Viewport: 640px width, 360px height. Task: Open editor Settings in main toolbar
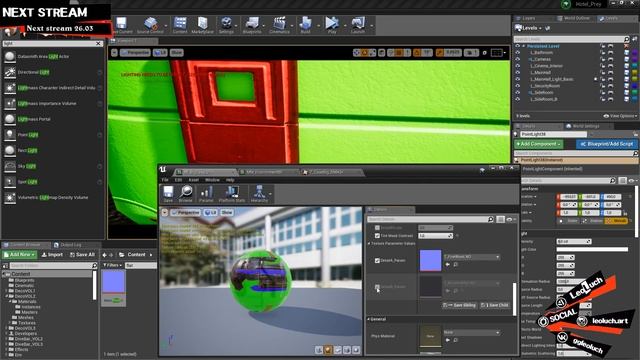[226, 25]
